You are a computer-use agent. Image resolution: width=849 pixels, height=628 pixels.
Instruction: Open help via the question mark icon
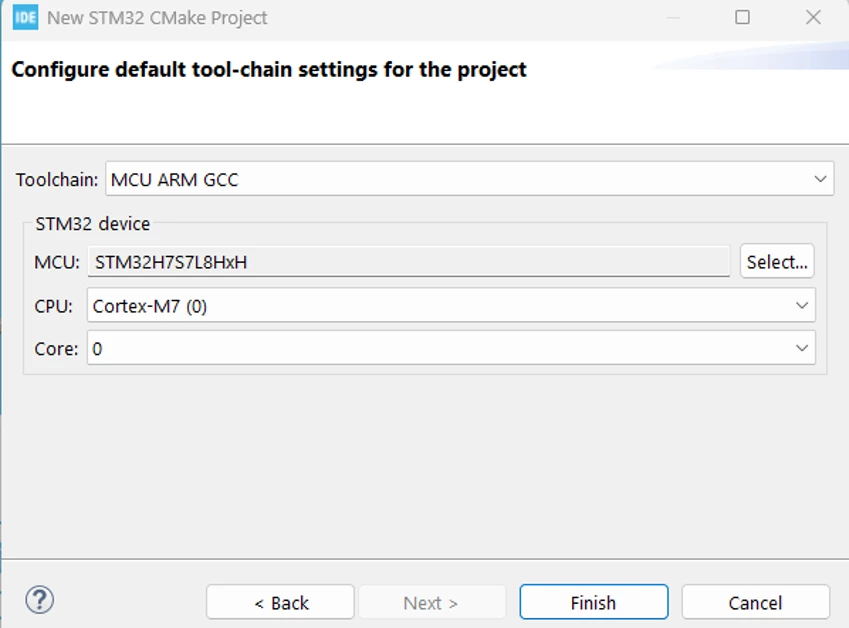pyautogui.click(x=40, y=600)
